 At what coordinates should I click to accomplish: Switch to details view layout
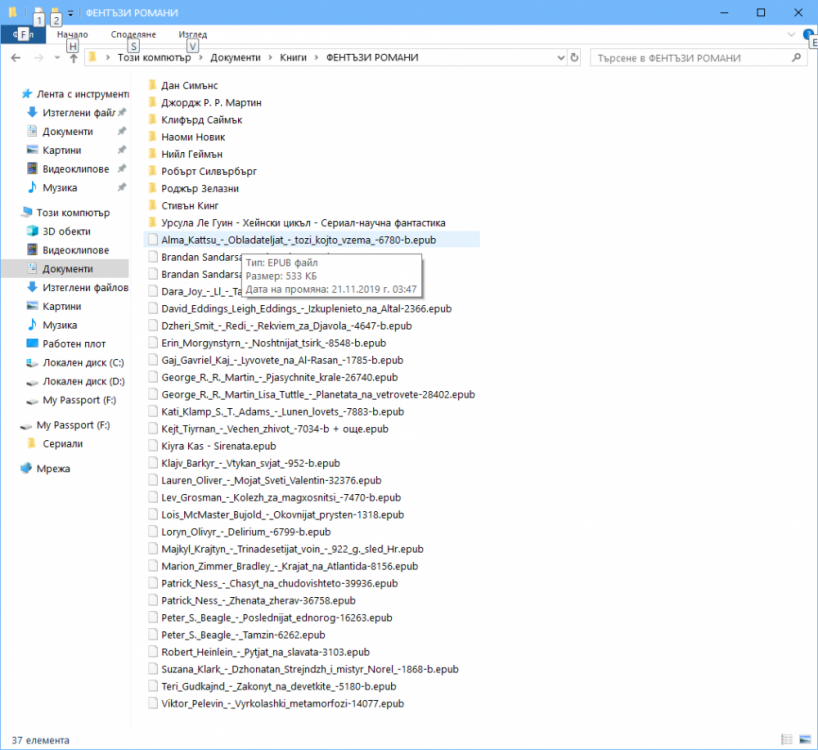tap(786, 740)
